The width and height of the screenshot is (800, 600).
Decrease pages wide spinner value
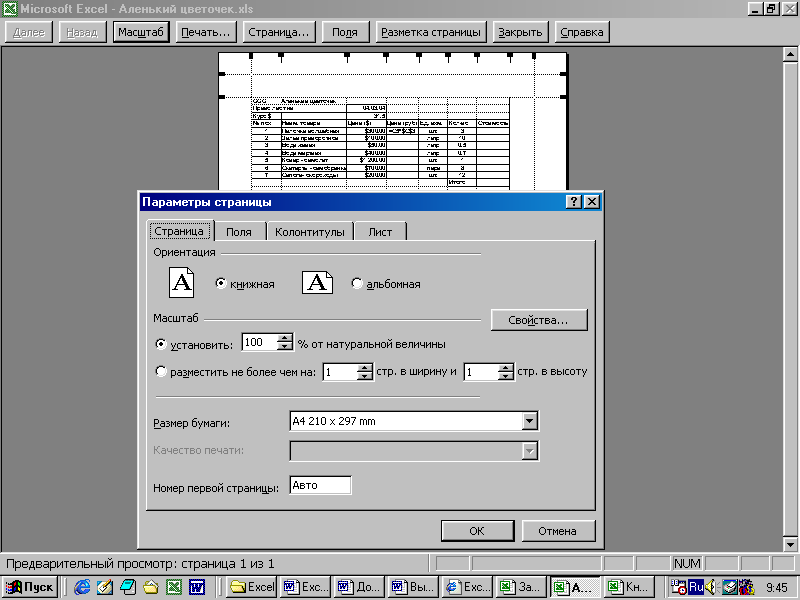click(x=364, y=376)
